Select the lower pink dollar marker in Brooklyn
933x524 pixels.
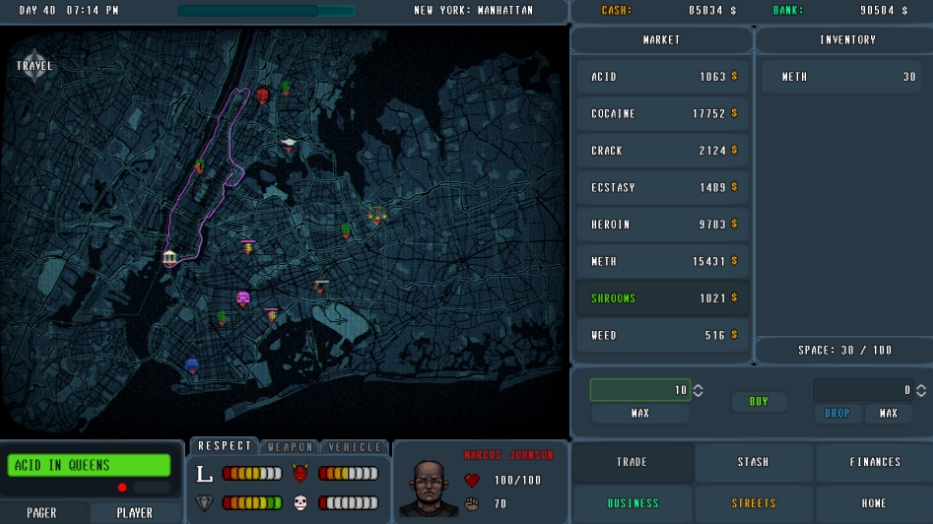click(271, 313)
